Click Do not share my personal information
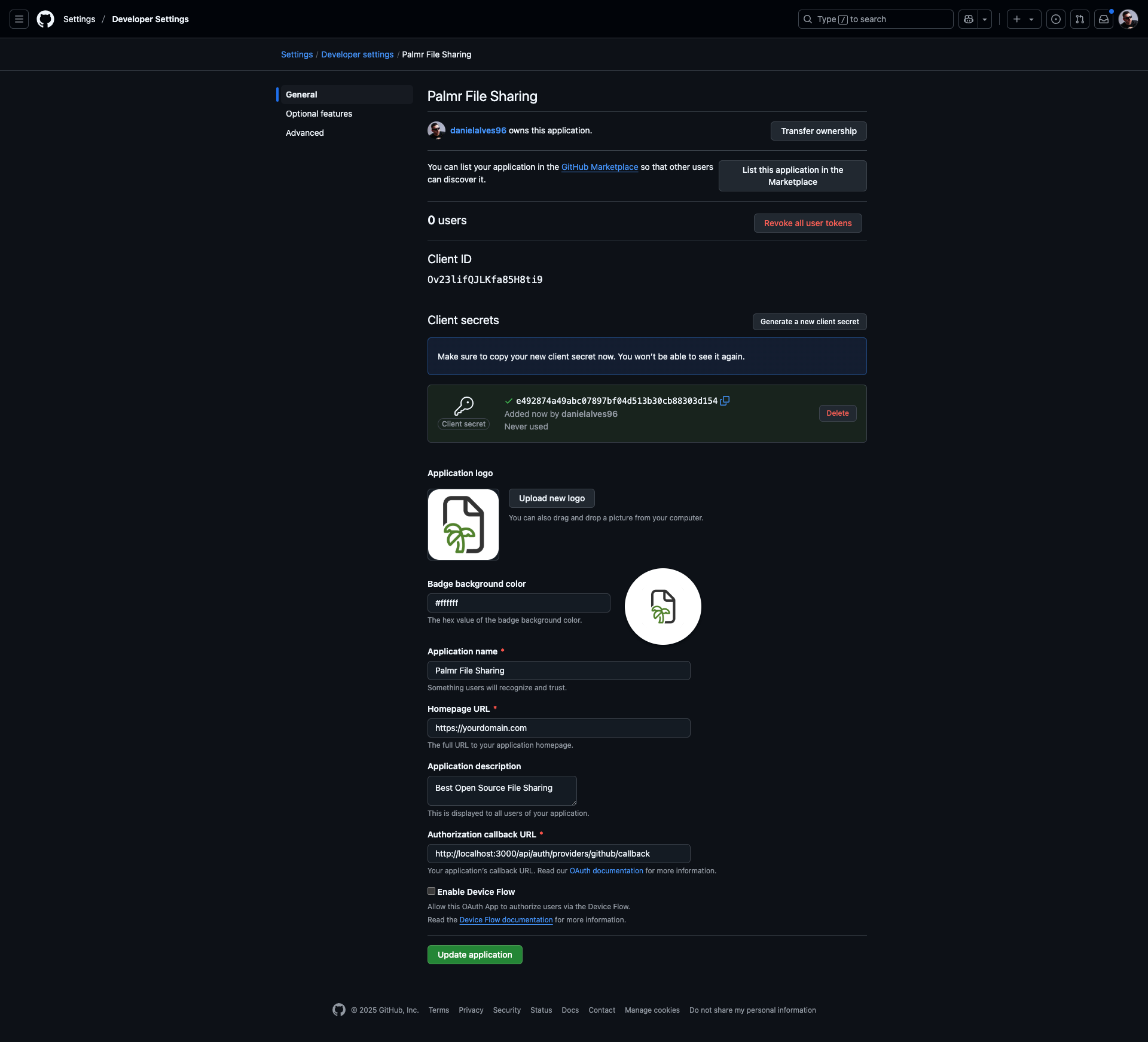This screenshot has width=1148, height=1042. tap(752, 1010)
